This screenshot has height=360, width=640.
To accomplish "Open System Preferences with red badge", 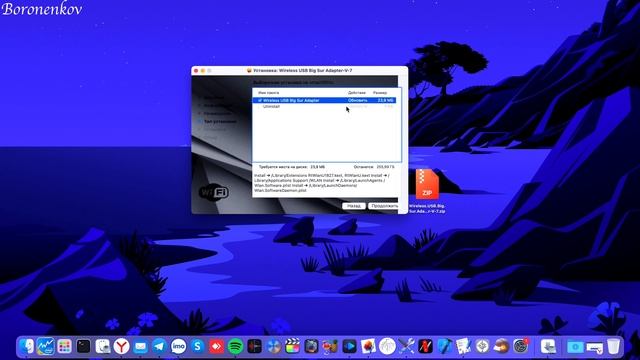I will click(x=521, y=346).
